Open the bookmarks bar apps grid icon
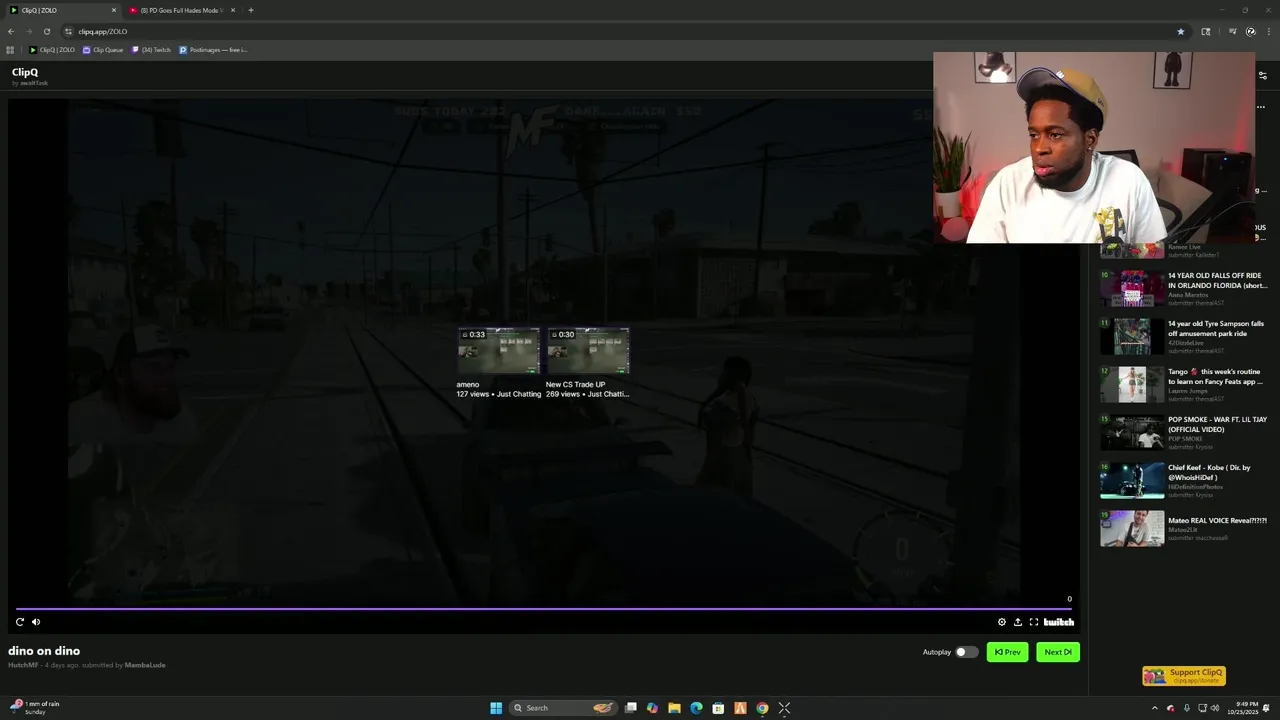This screenshot has width=1280, height=720. [10, 50]
